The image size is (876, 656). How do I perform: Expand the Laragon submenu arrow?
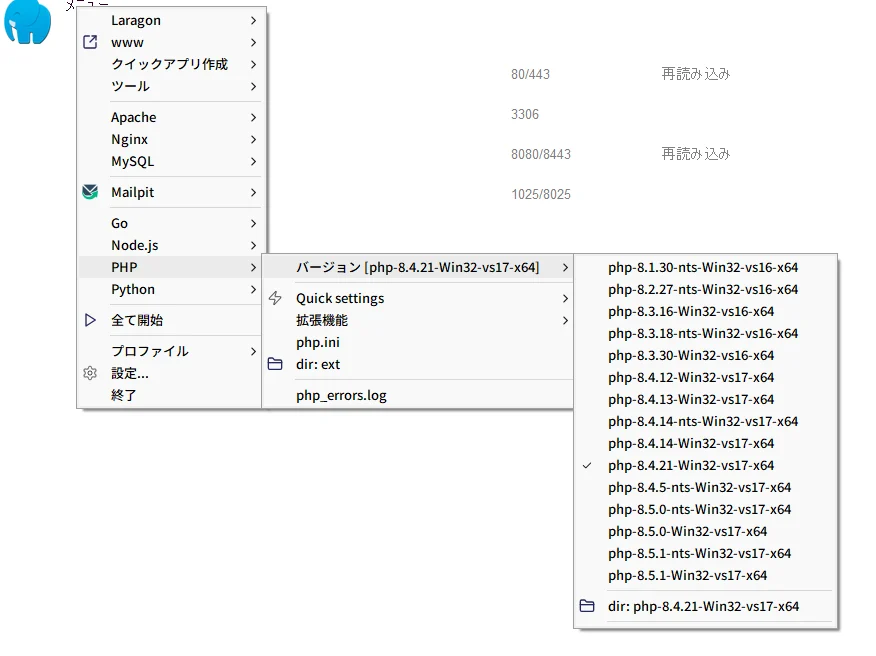254,20
